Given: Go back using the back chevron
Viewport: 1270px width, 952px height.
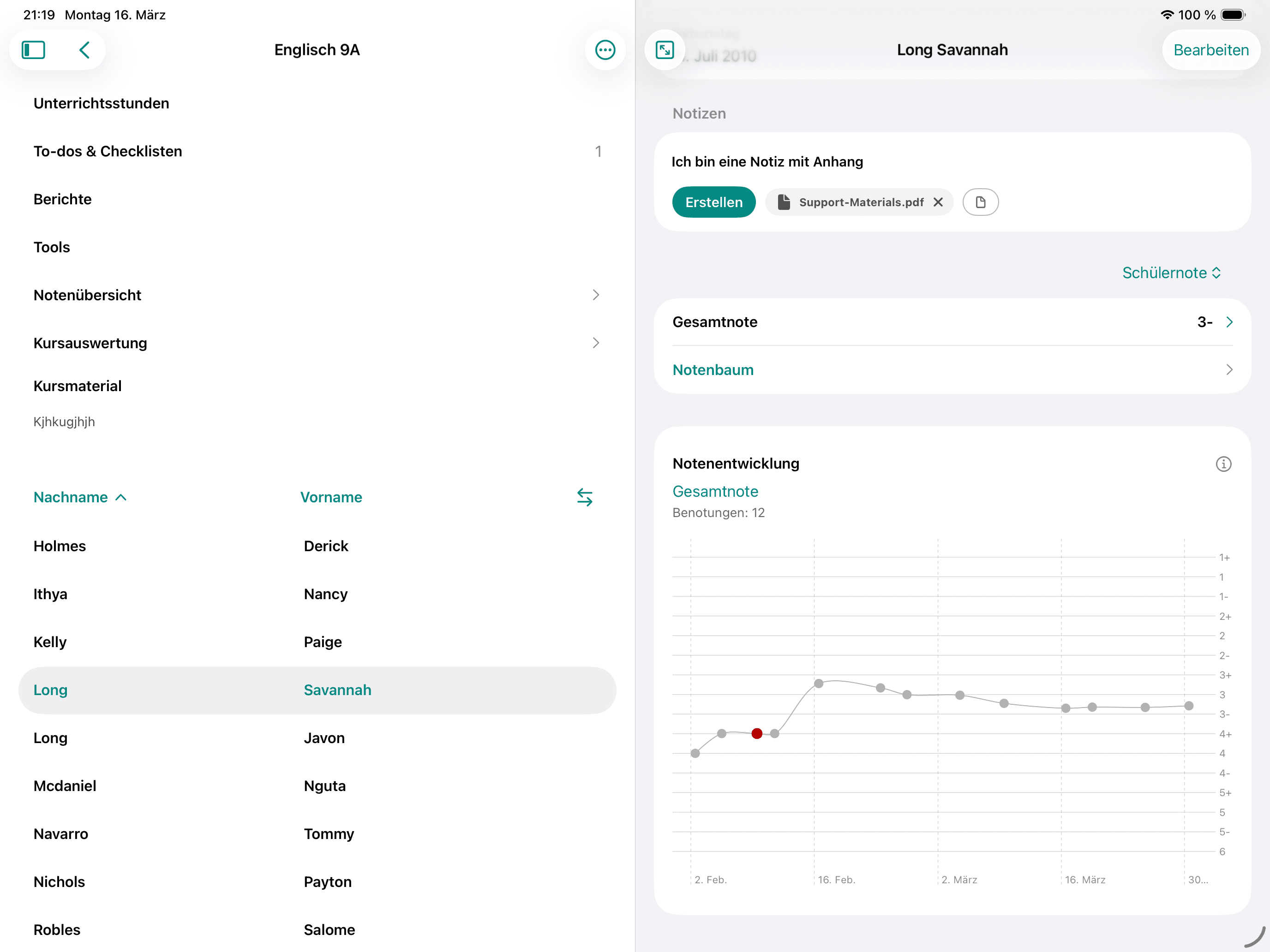Looking at the screenshot, I should [x=84, y=50].
